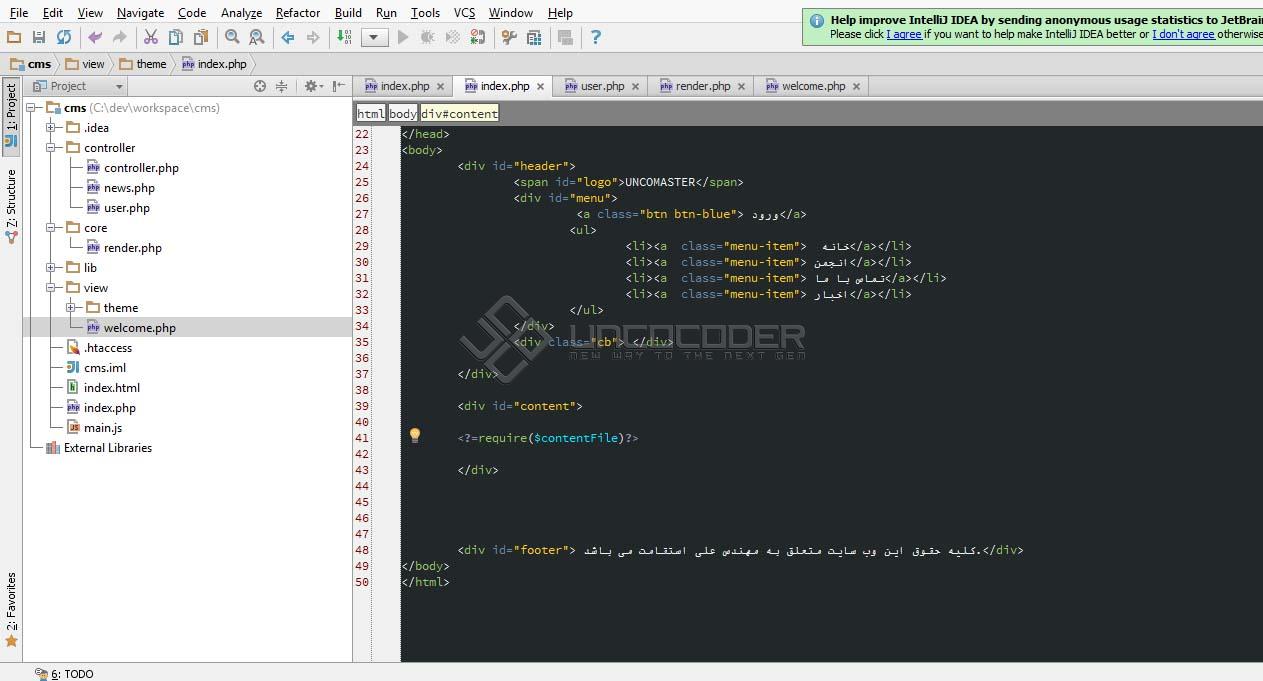The image size is (1263, 681).
Task: Open the Project panel gear settings
Action: (312, 86)
